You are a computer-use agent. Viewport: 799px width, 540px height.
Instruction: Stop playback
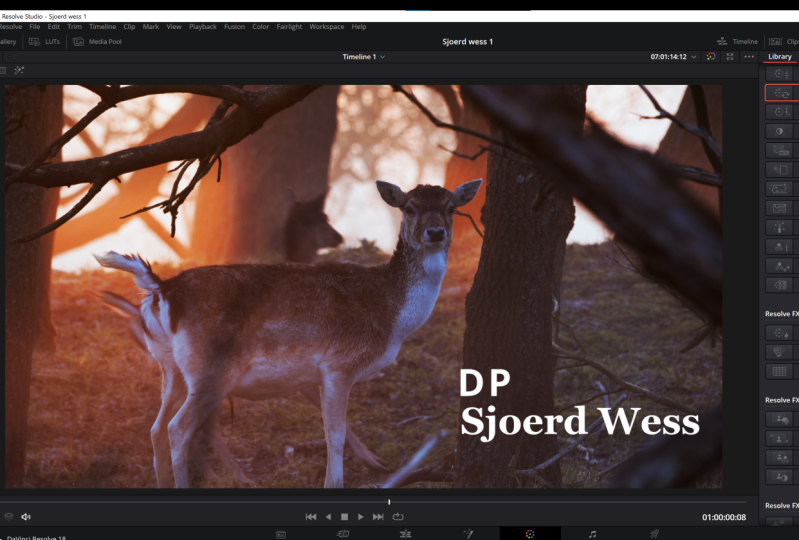click(x=344, y=517)
